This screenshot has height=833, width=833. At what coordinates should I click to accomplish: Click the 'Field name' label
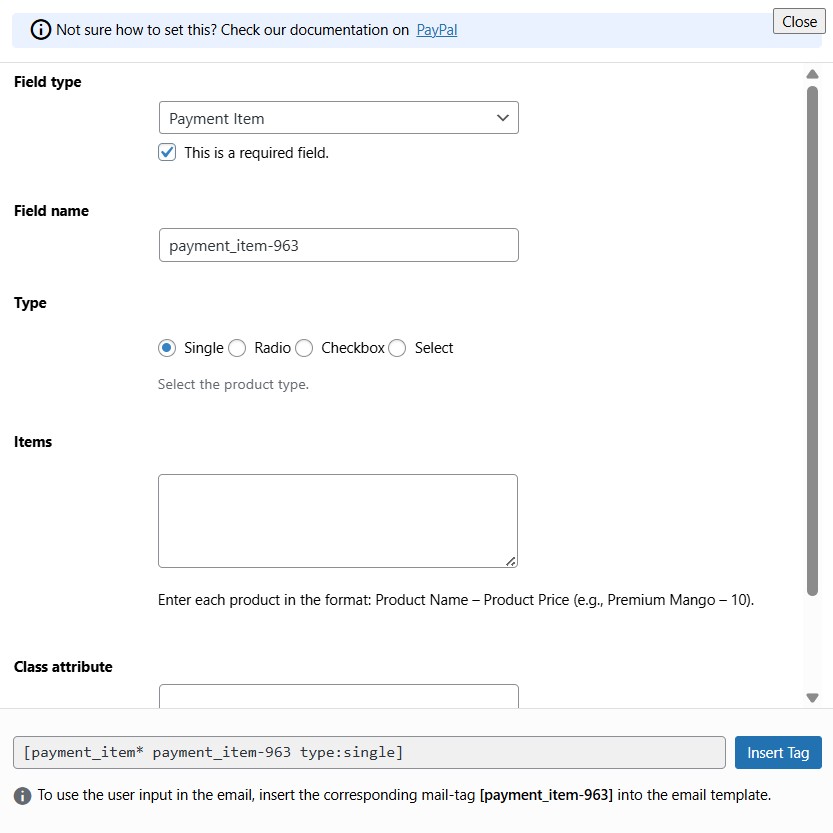52,211
